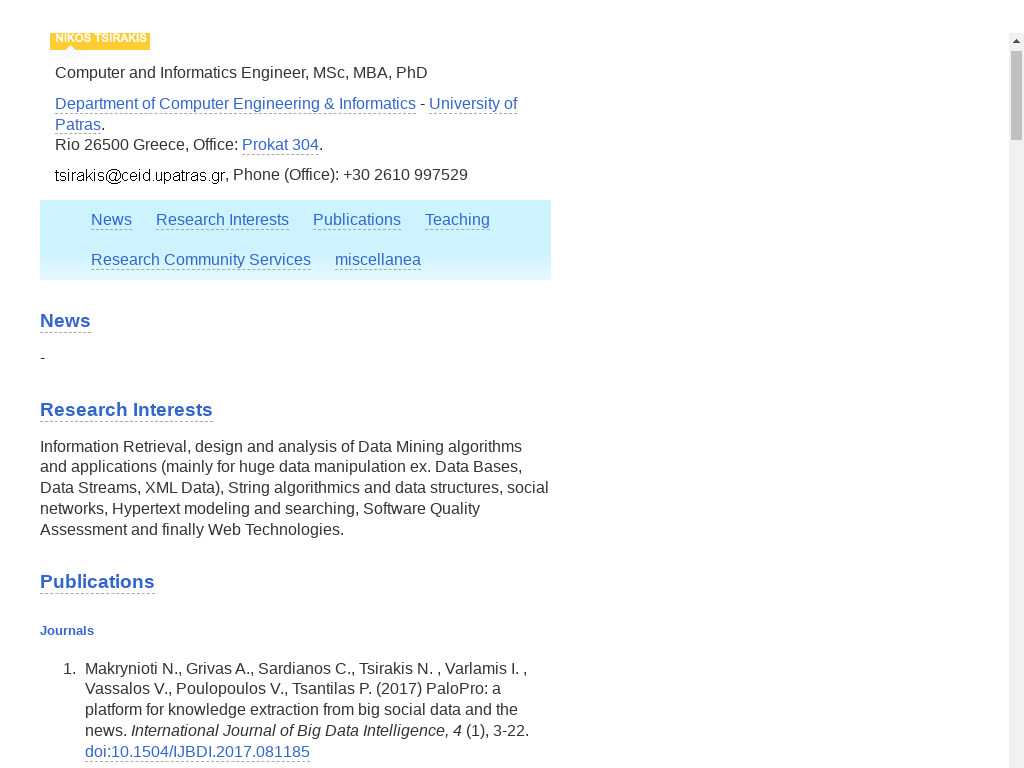Click the Journals subheading
Screen dimensions: 1024x768
click(x=67, y=631)
